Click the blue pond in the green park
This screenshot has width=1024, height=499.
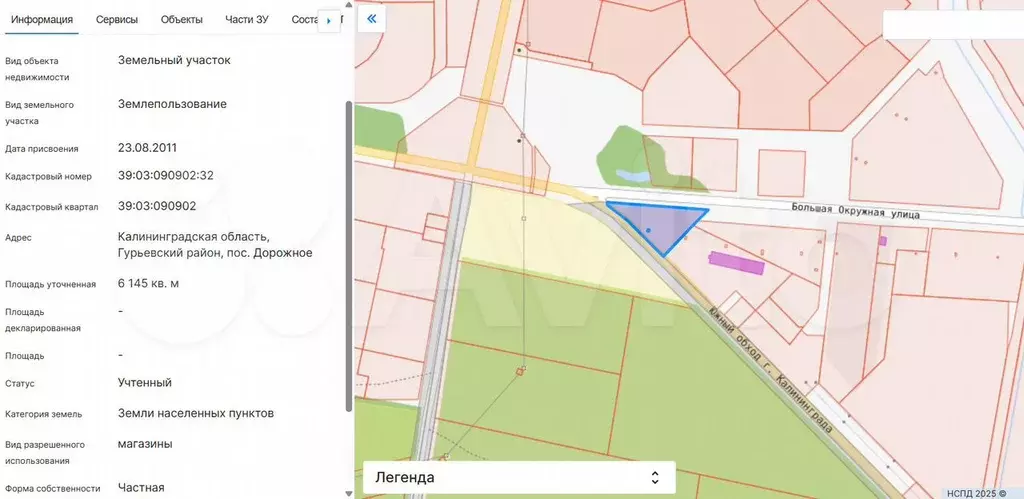[x=632, y=176]
